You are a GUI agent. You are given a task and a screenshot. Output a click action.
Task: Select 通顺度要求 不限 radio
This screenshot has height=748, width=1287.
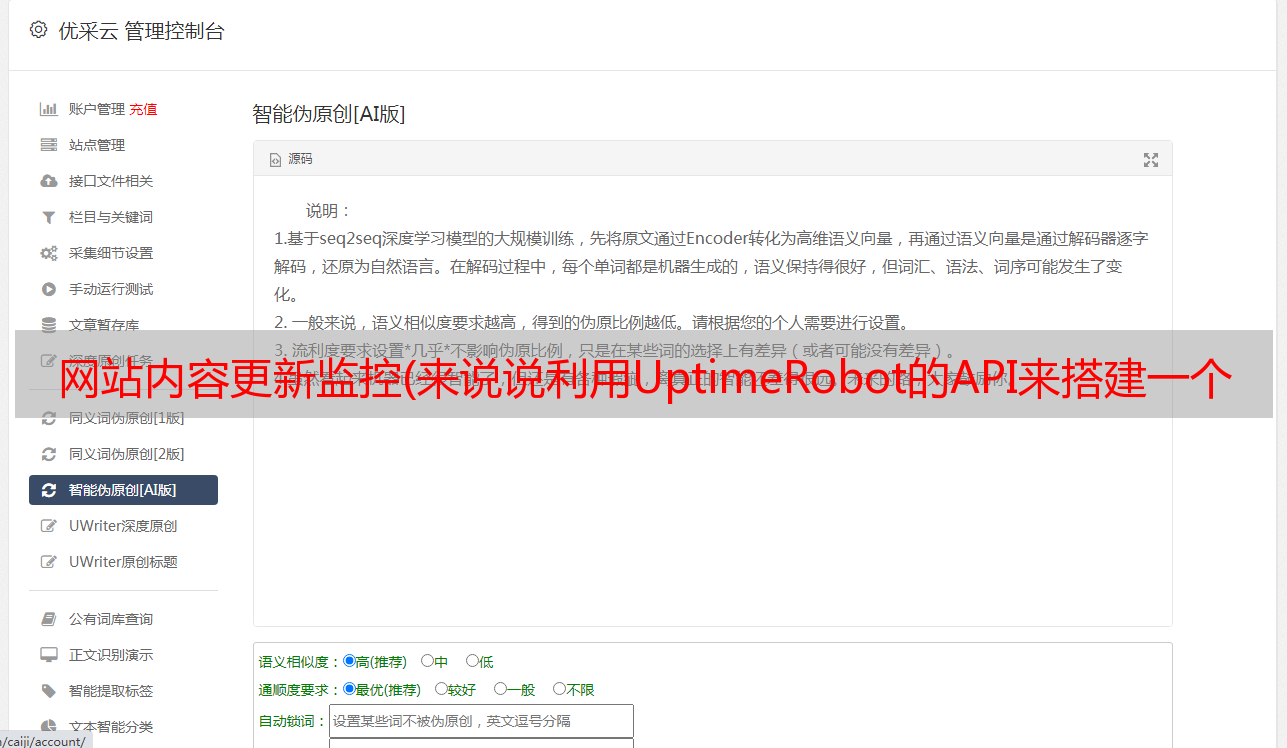(x=559, y=689)
